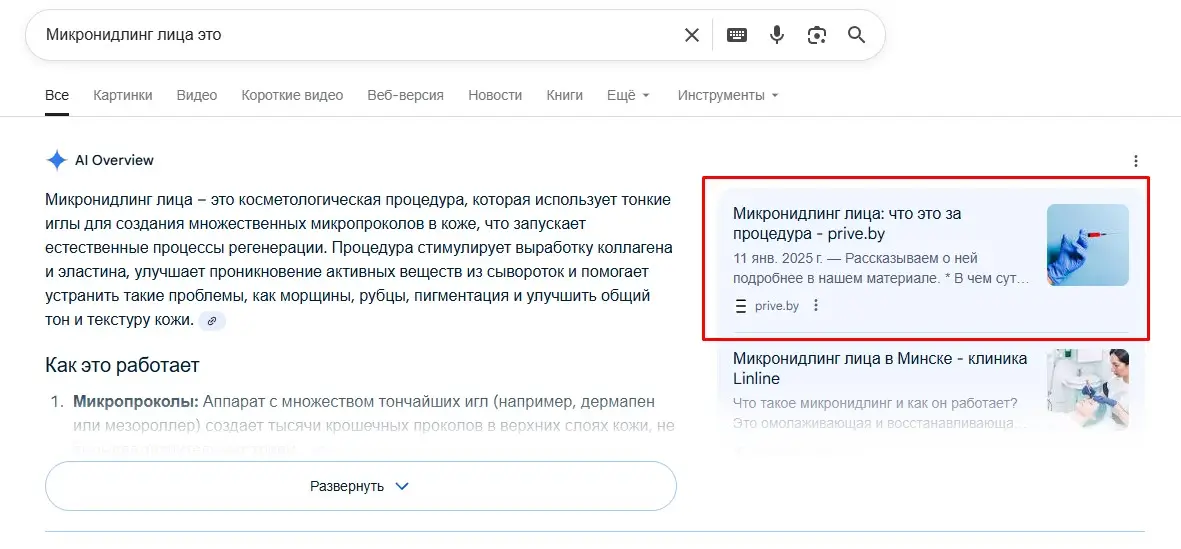Image resolution: width=1181 pixels, height=549 pixels.
Task: Switch to the Картинки tab
Action: click(x=123, y=95)
